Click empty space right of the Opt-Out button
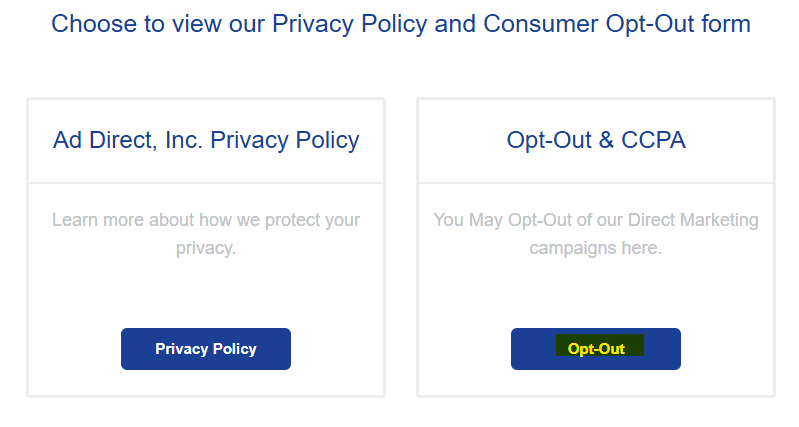The height and width of the screenshot is (427, 799). [727, 349]
